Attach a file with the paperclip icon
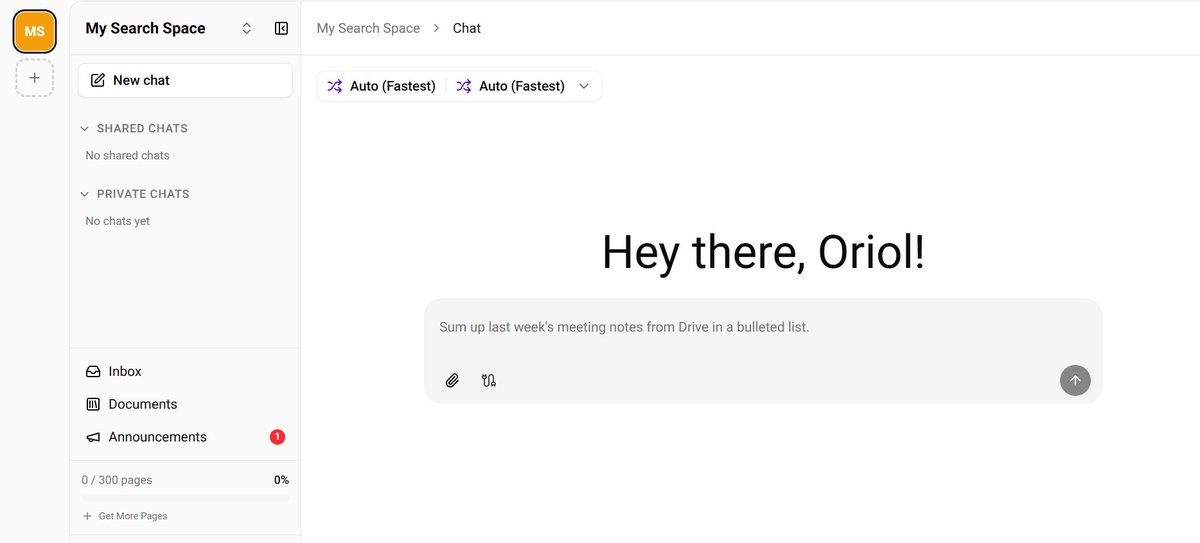1200x543 pixels. coord(452,380)
